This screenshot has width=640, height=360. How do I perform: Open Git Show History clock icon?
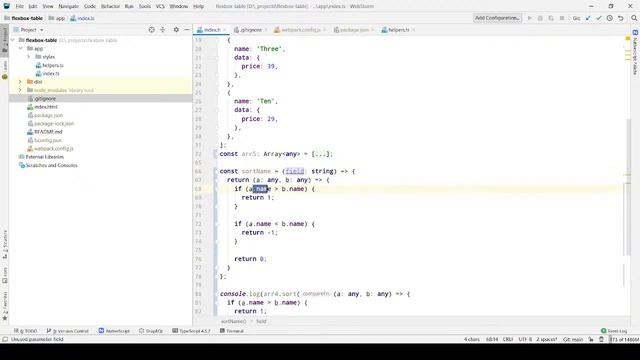point(609,18)
